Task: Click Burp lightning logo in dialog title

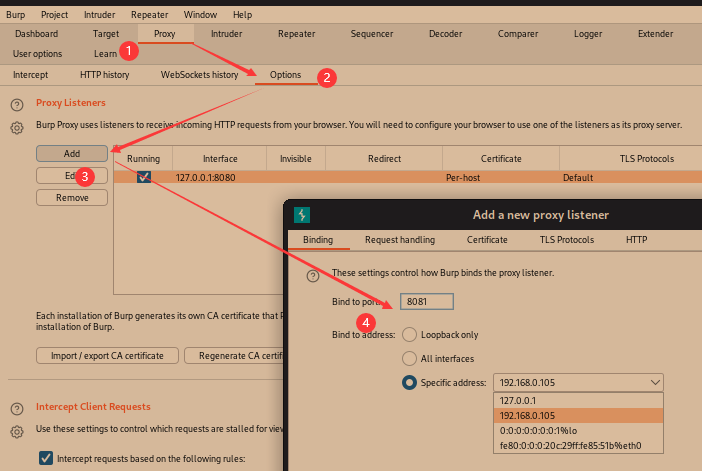Action: [x=302, y=215]
